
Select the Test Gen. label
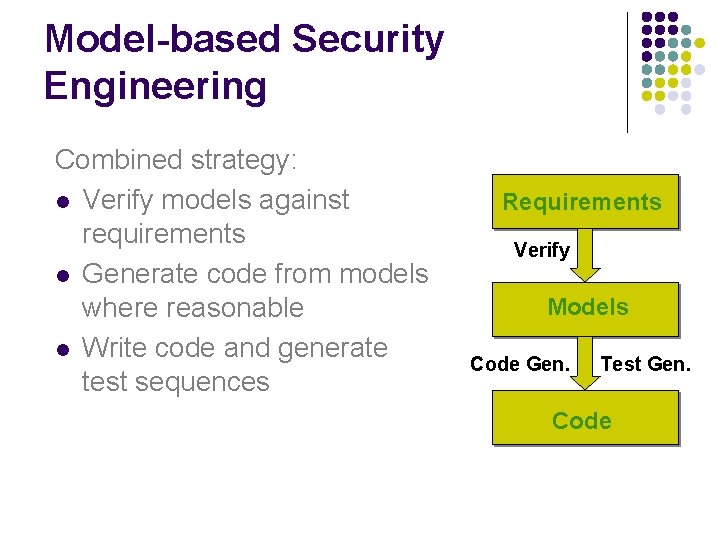tap(645, 364)
